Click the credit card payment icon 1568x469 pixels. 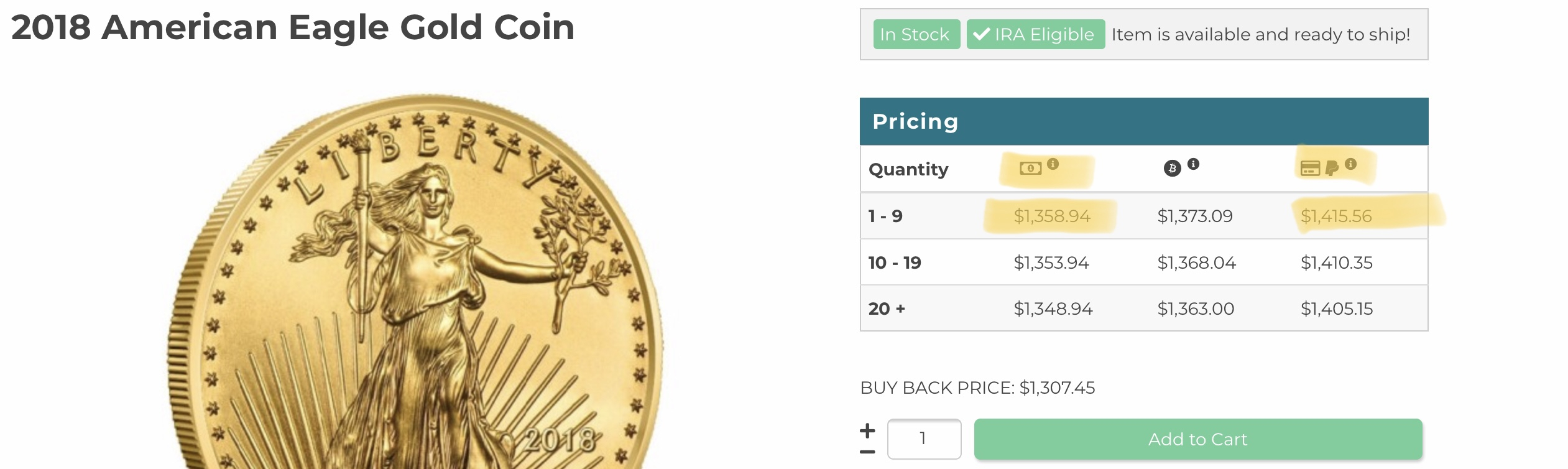(1310, 168)
